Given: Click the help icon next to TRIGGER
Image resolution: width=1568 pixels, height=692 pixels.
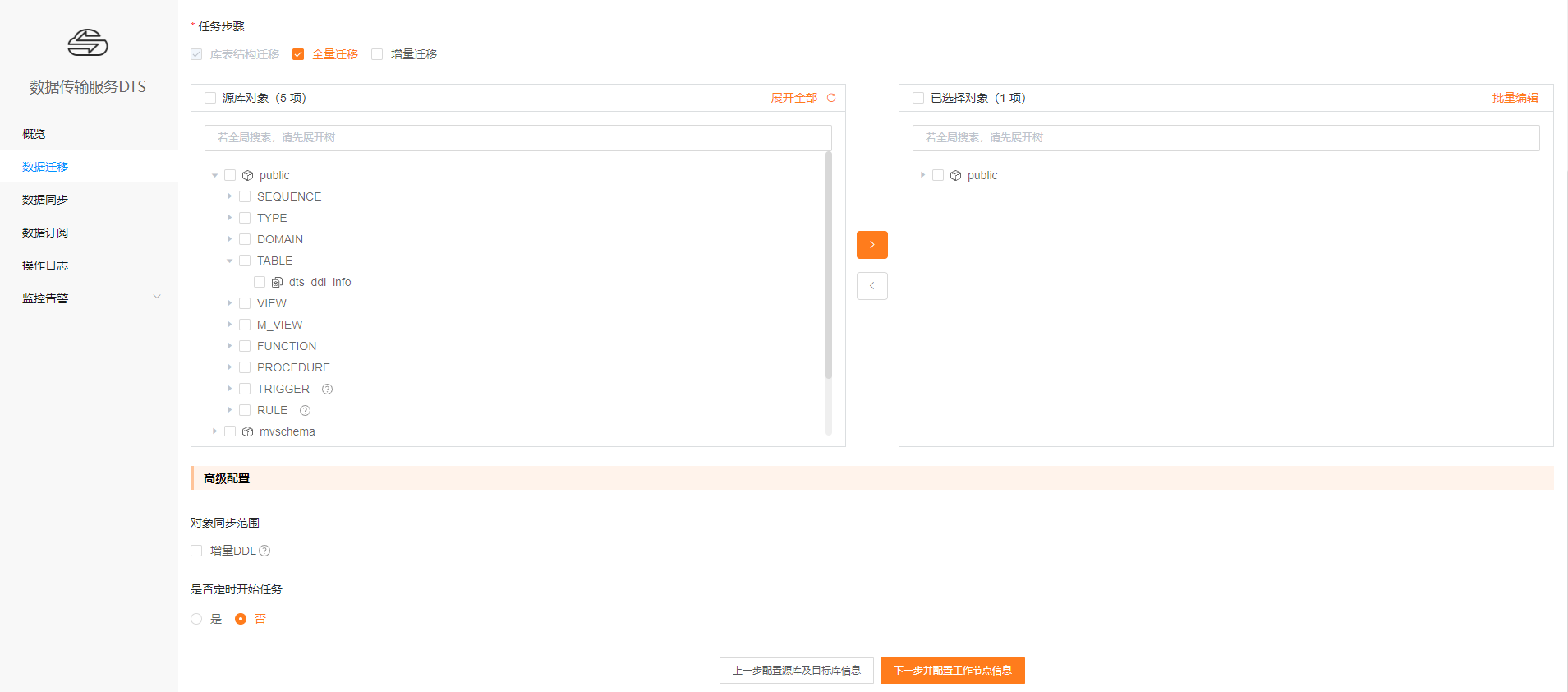Looking at the screenshot, I should click(x=327, y=389).
